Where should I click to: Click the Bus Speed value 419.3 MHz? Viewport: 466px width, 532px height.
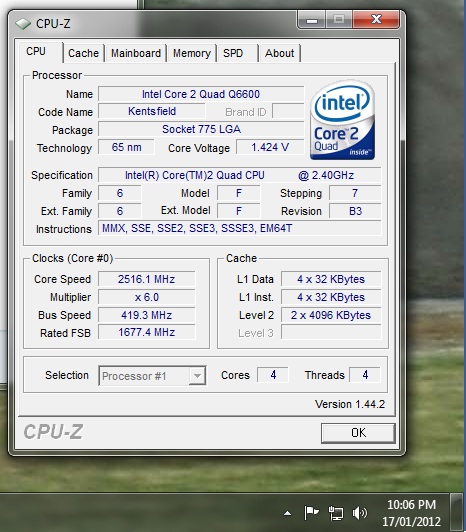tap(147, 315)
